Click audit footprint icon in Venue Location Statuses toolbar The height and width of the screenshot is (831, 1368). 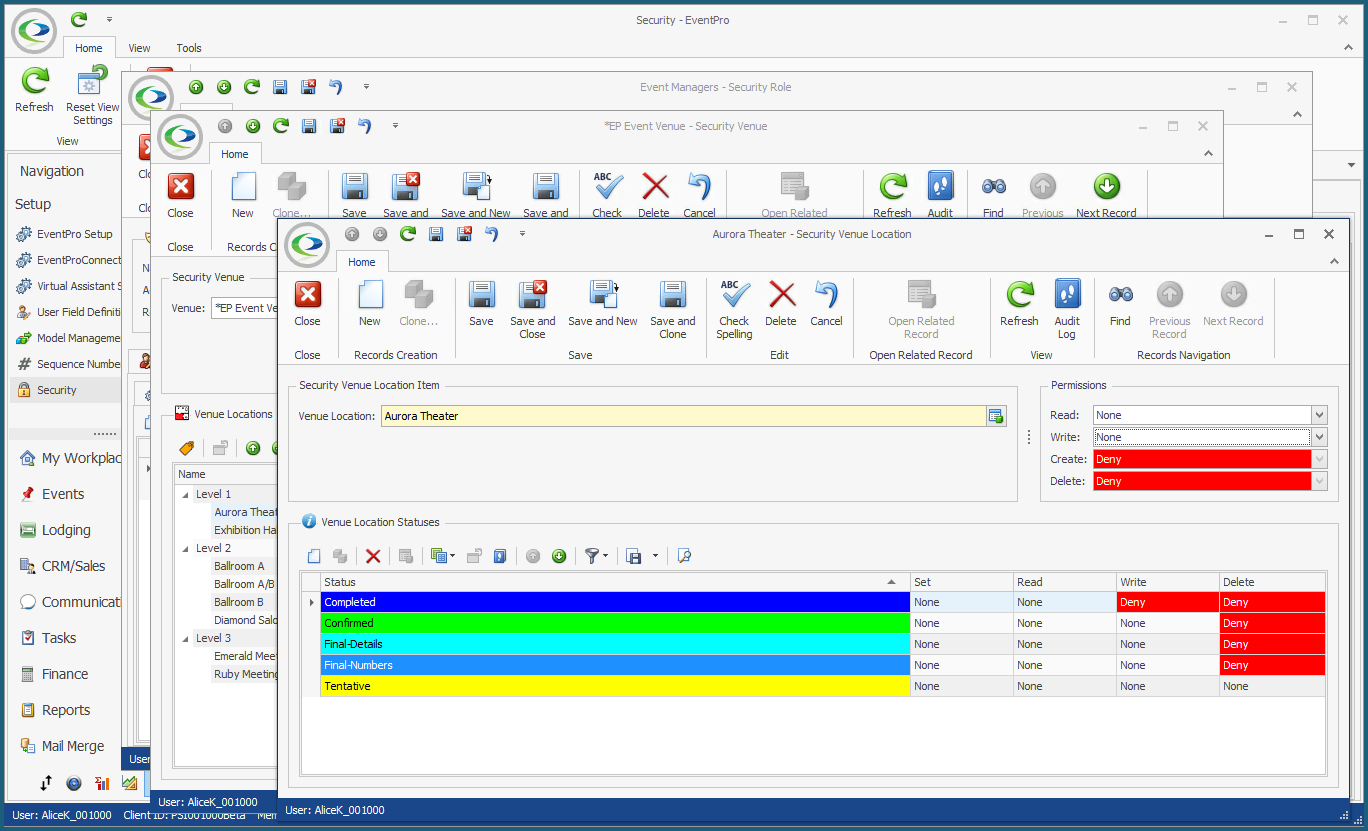click(x=500, y=556)
